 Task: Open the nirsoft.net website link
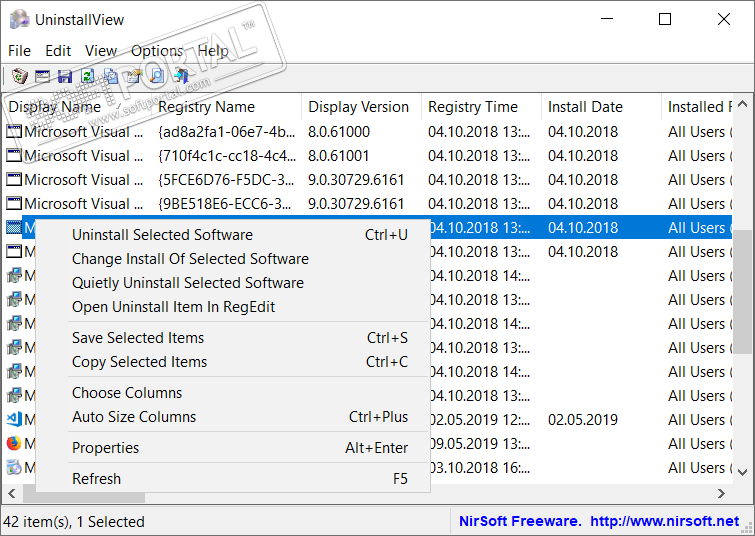(x=664, y=521)
